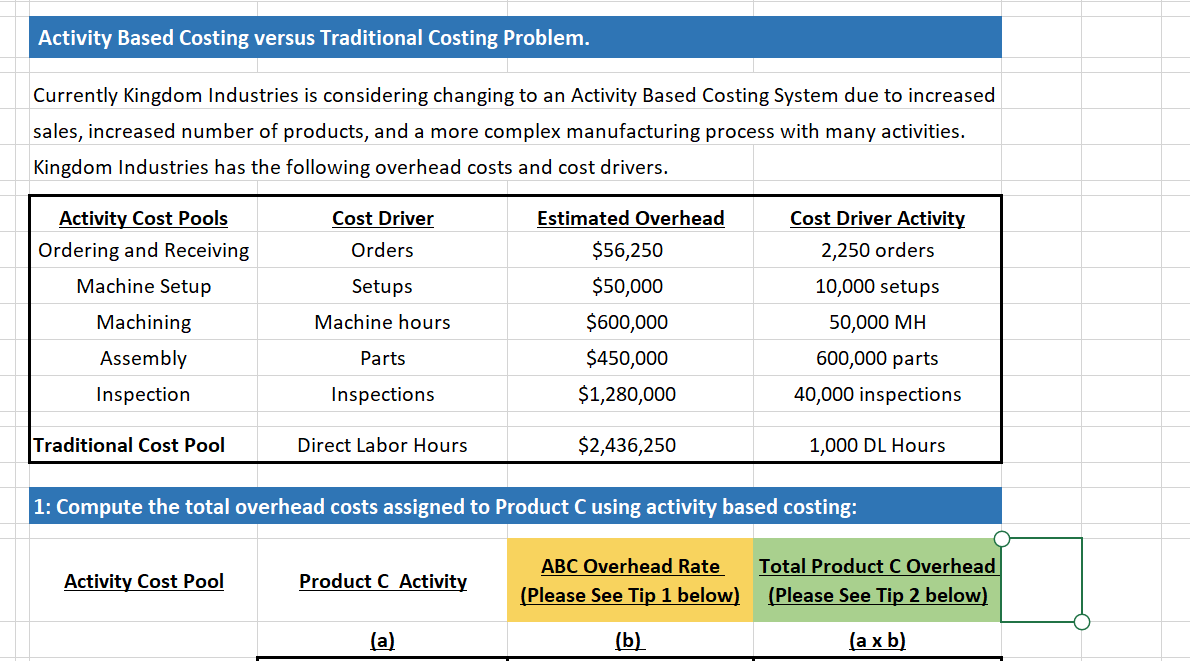Viewport: 1190px width, 661px height.
Task: Select the Machining row label
Action: (143, 322)
